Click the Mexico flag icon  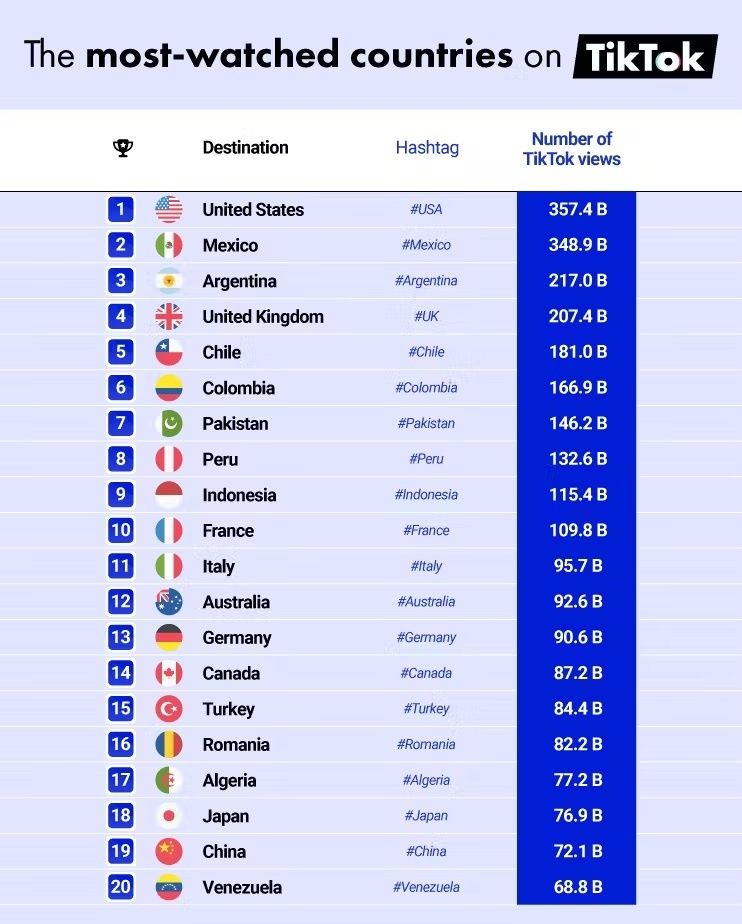(169, 245)
